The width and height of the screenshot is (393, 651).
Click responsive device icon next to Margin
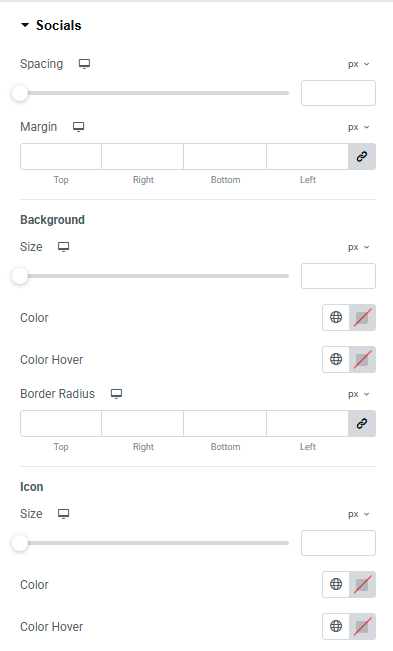coord(78,127)
